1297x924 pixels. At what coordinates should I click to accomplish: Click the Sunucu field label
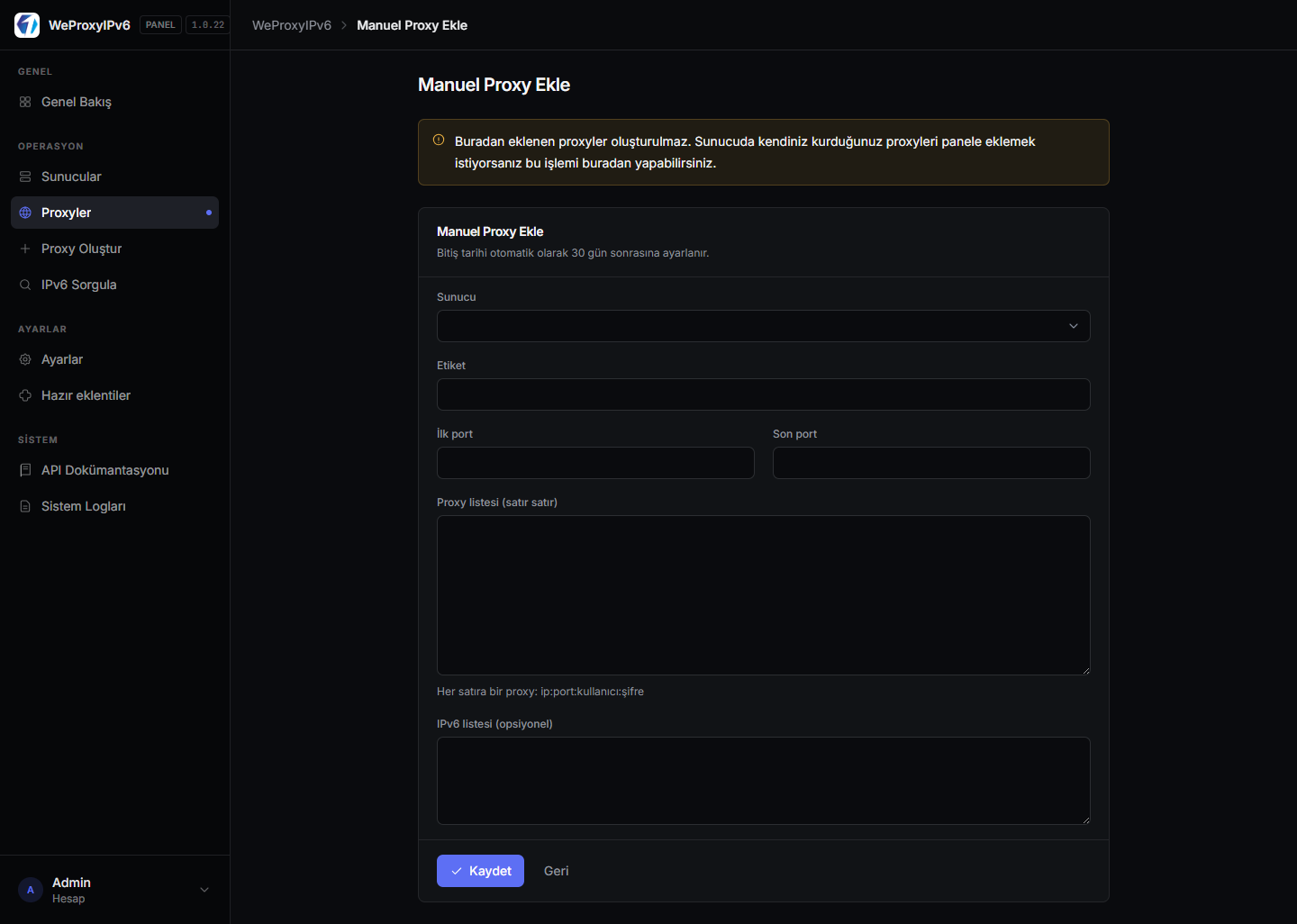point(457,297)
